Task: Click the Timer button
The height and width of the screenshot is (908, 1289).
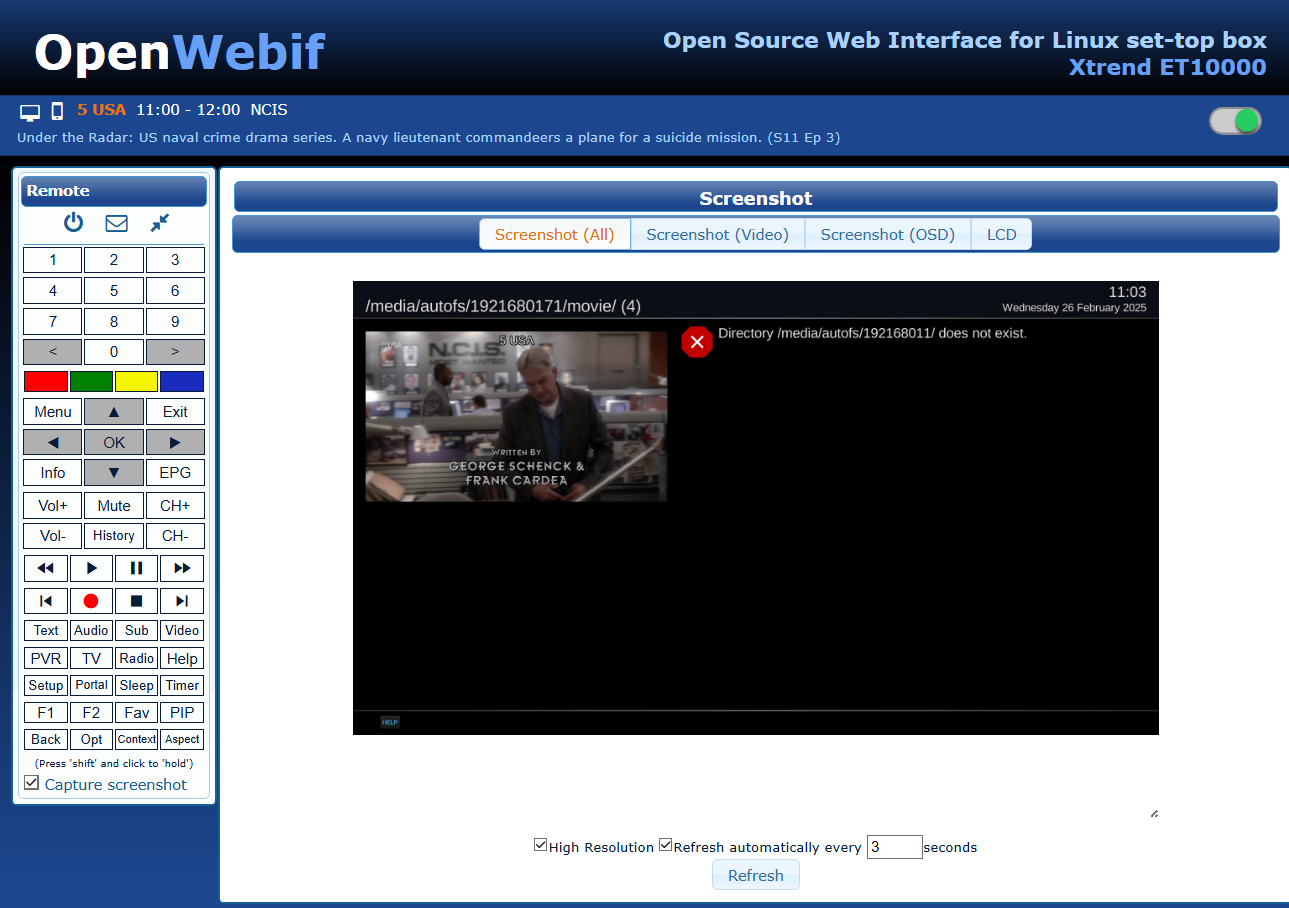Action: 182,685
